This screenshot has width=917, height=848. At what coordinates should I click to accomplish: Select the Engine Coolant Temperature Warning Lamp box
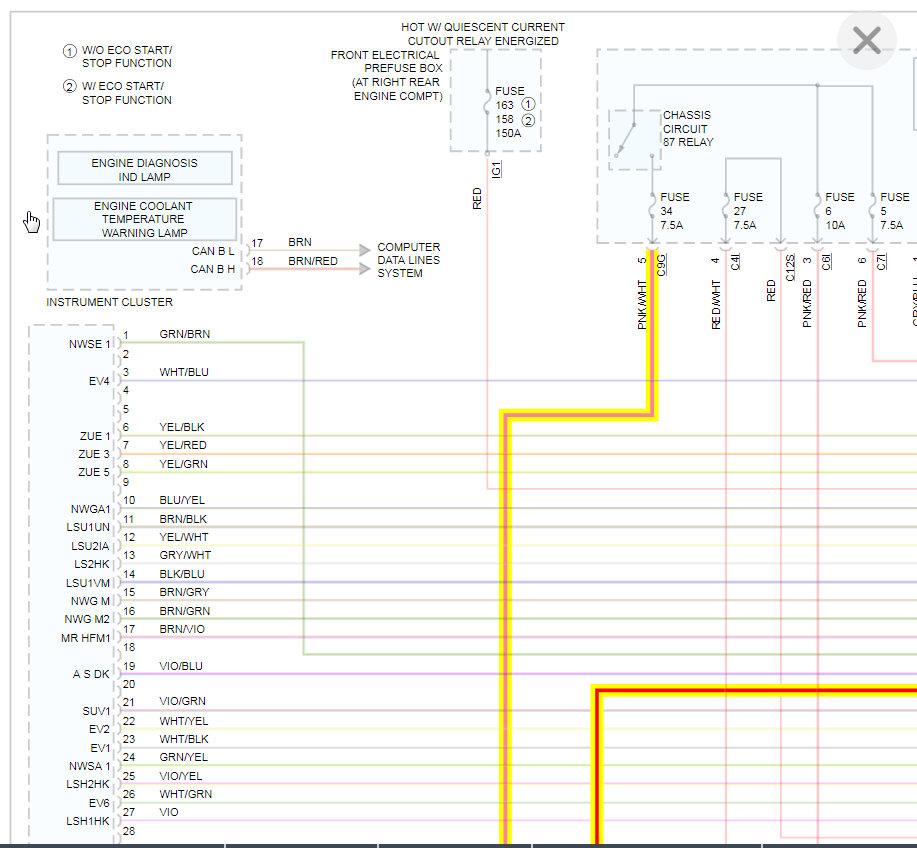(x=144, y=219)
